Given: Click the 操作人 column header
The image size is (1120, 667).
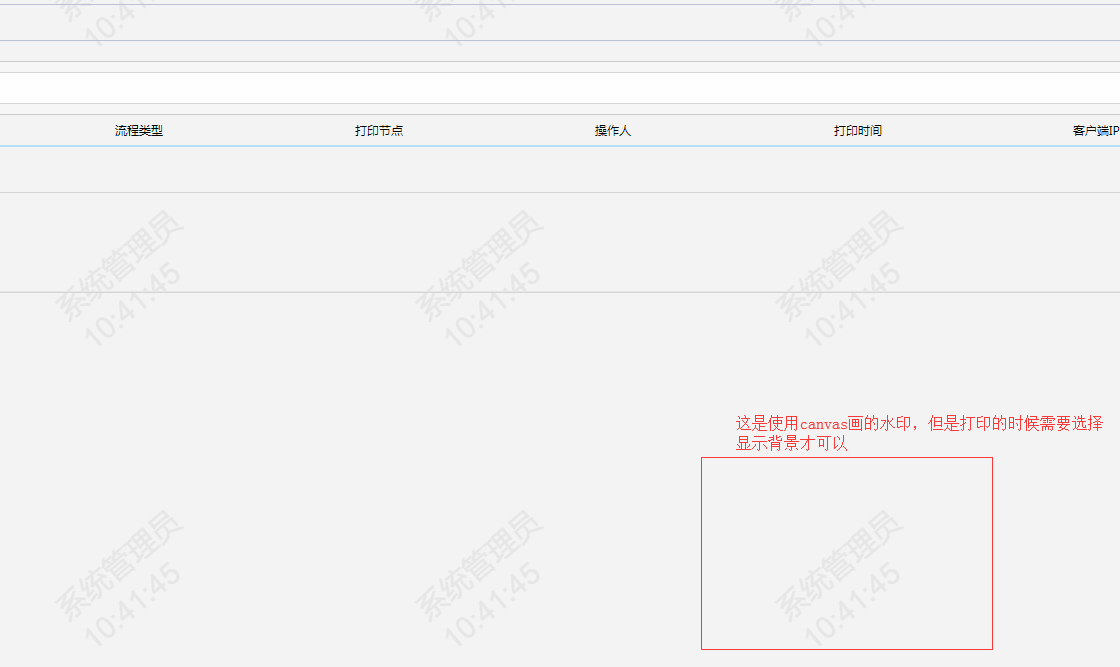Looking at the screenshot, I should point(613,129).
